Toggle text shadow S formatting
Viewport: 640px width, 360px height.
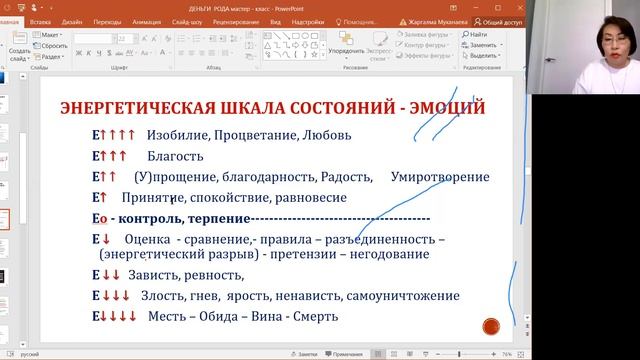109,53
